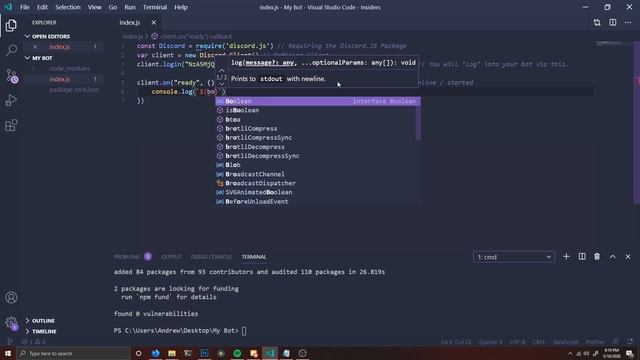Open the Help menu
This screenshot has height=360, width=640.
(181, 7)
